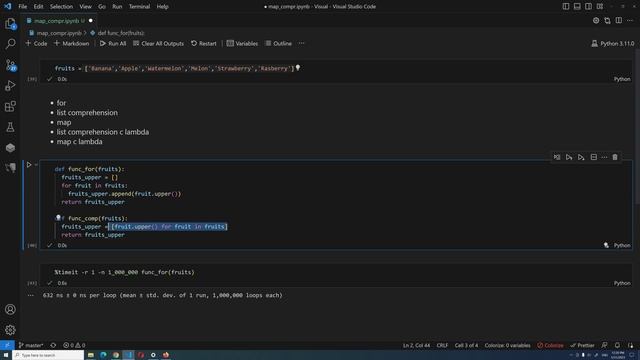Viewport: 640px width, 360px height.
Task: Open more cell actions in cell toolbar
Action: pyautogui.click(x=604, y=157)
